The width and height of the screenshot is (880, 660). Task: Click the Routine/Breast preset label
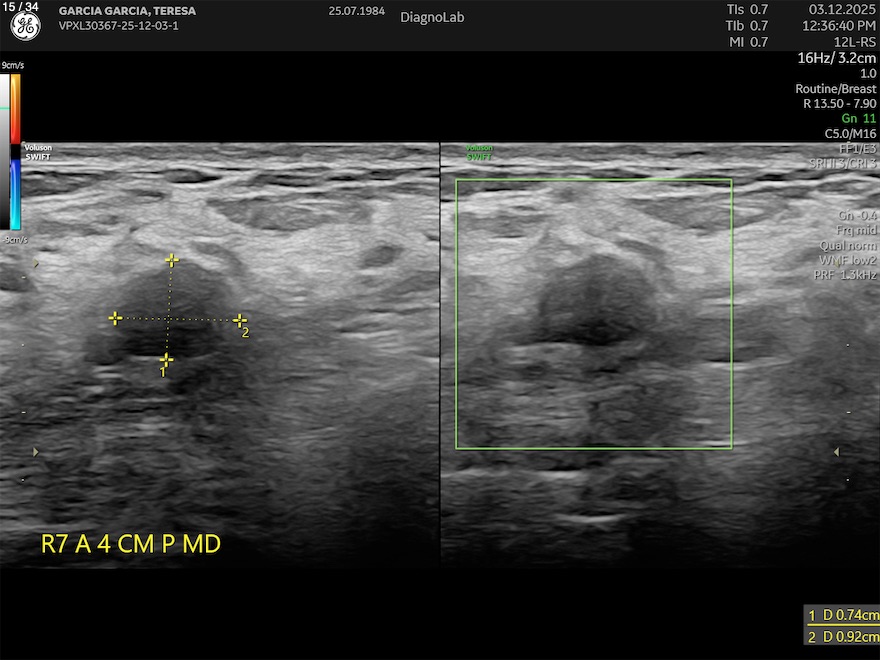835,89
